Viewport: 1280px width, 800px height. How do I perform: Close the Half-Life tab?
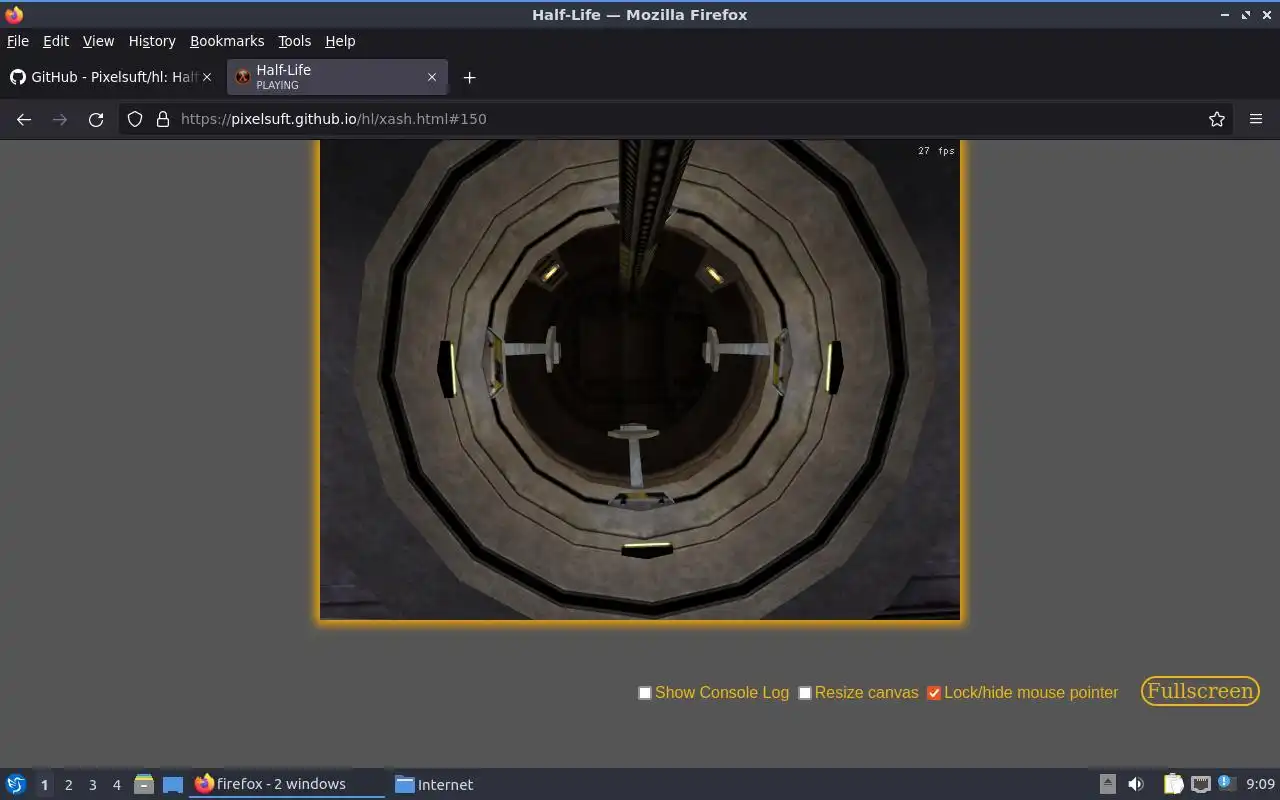coord(432,77)
